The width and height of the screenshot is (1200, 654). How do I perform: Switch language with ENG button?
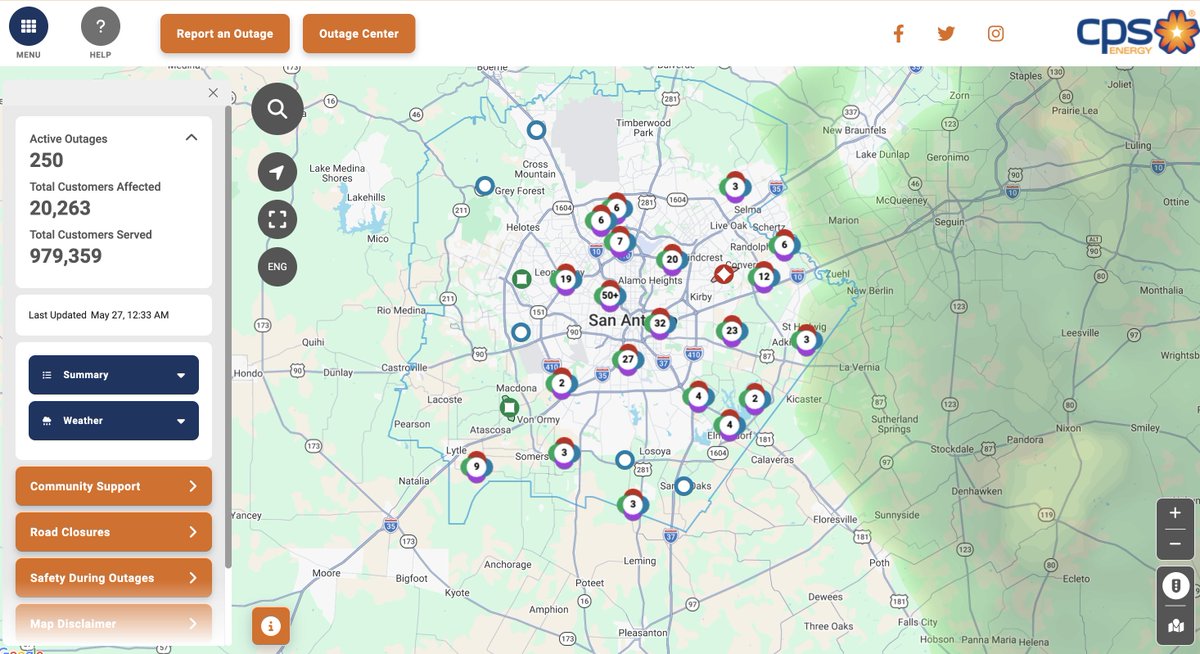[x=277, y=266]
